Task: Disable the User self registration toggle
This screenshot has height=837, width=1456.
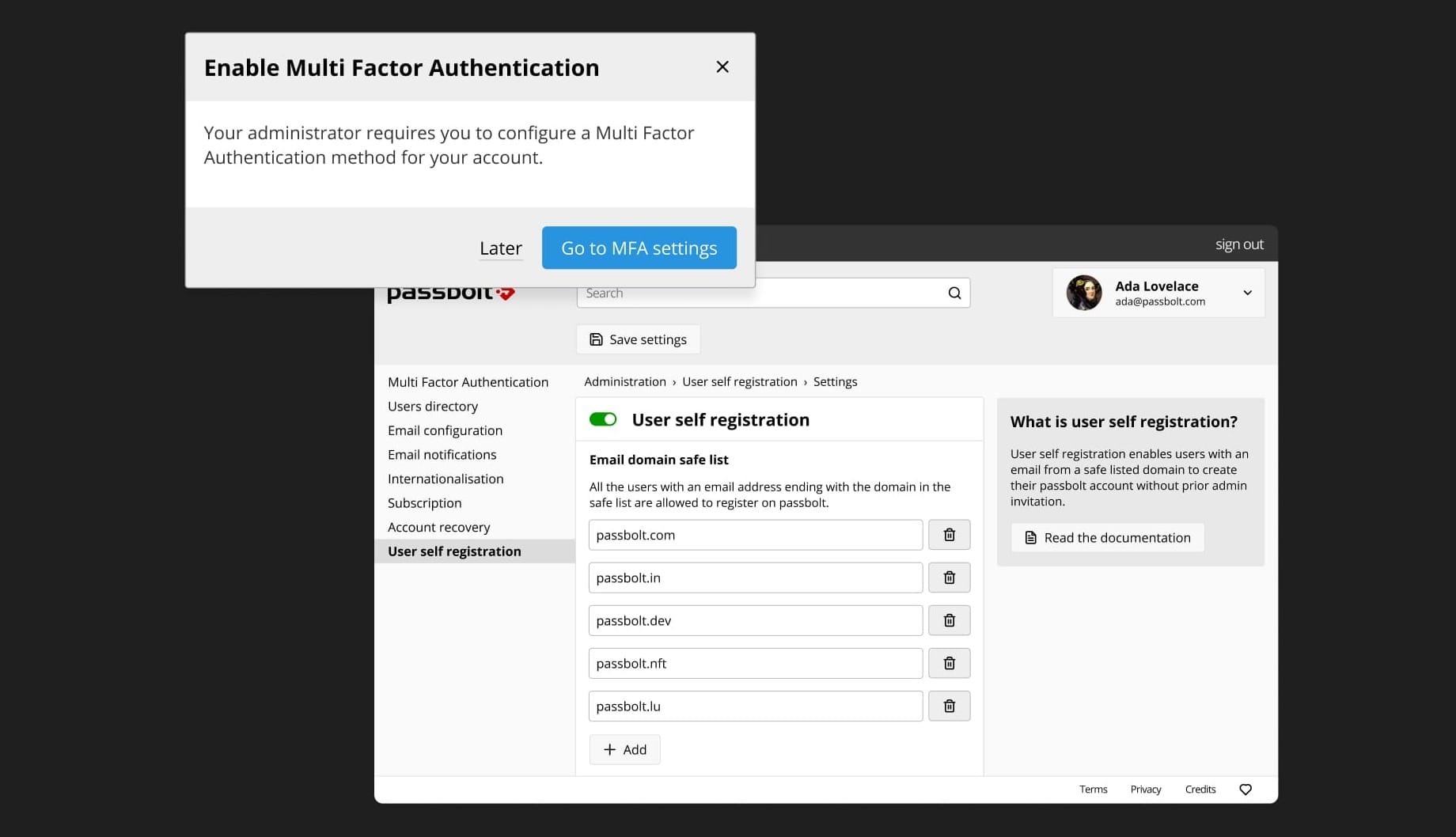Action: click(x=603, y=419)
